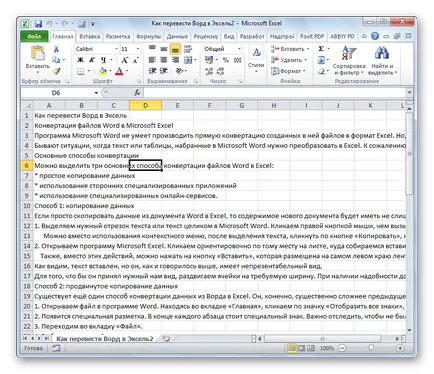Toggle italic К formatting

point(92,60)
